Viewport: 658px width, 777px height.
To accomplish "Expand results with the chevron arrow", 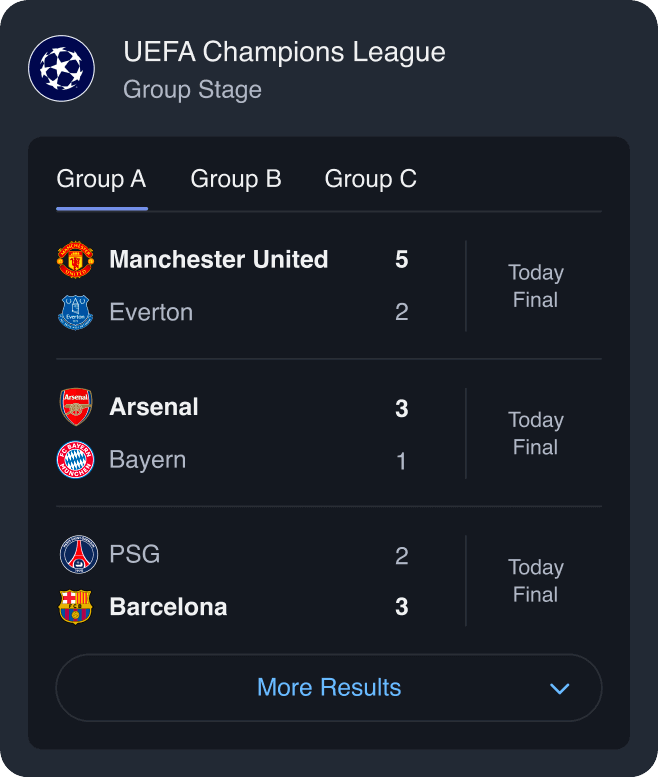I will (x=560, y=688).
